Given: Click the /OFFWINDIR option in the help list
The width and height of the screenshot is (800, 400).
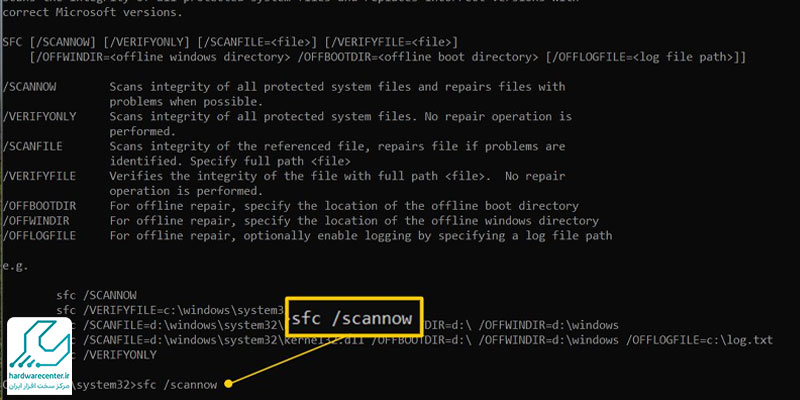Looking at the screenshot, I should (x=38, y=220).
